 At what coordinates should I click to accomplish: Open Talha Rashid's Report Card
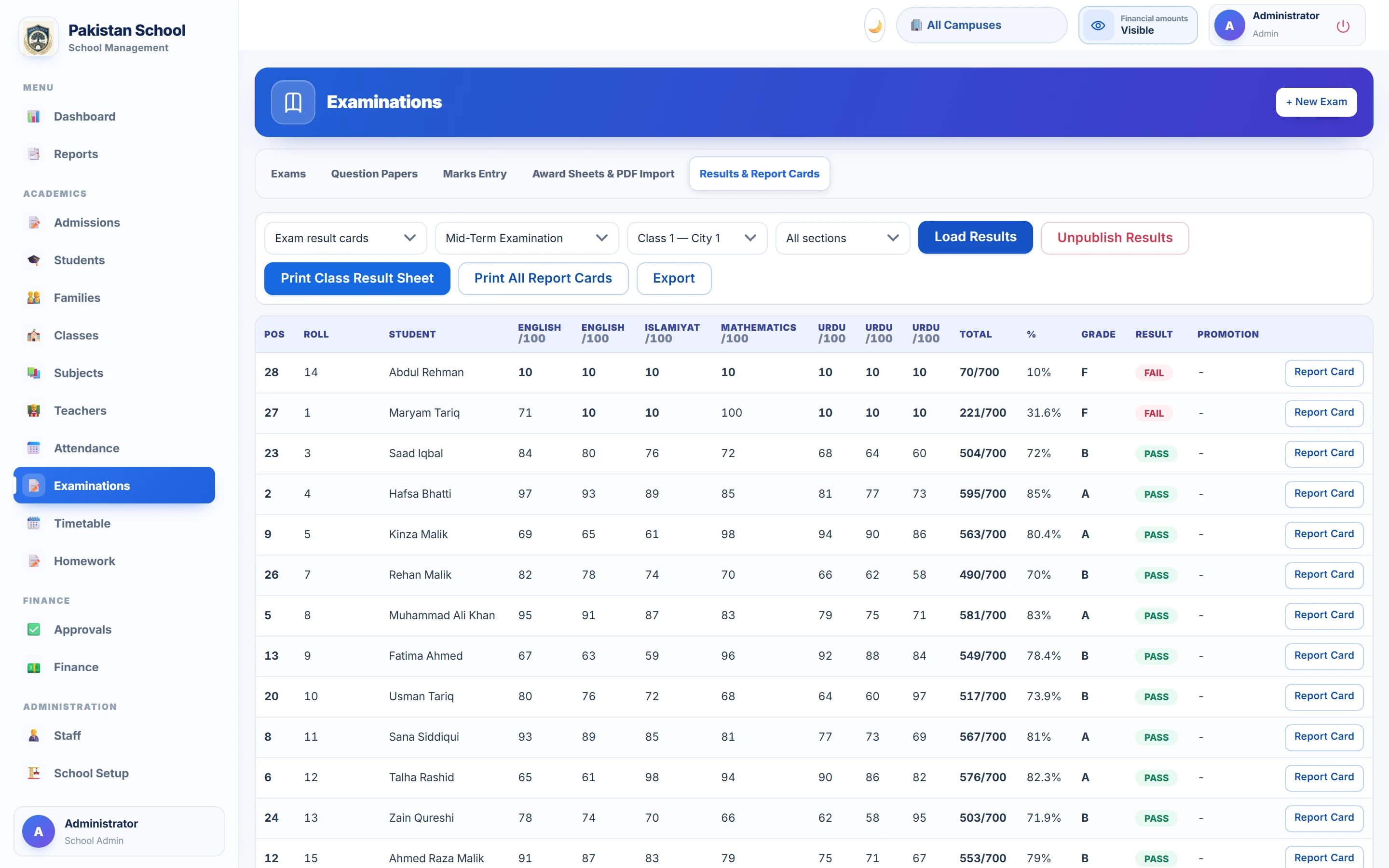pyautogui.click(x=1323, y=778)
